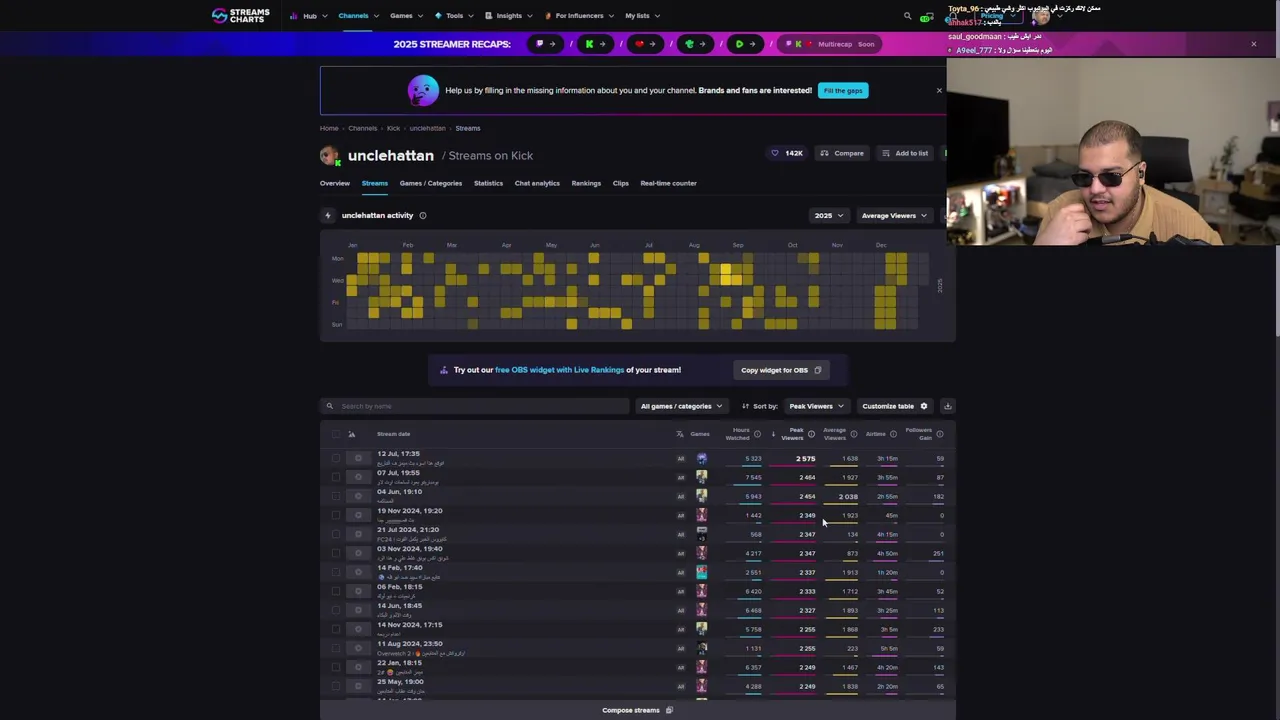Click the info icon next to Average Viewers column
Image resolution: width=1280 pixels, height=720 pixels.
pyautogui.click(x=853, y=434)
